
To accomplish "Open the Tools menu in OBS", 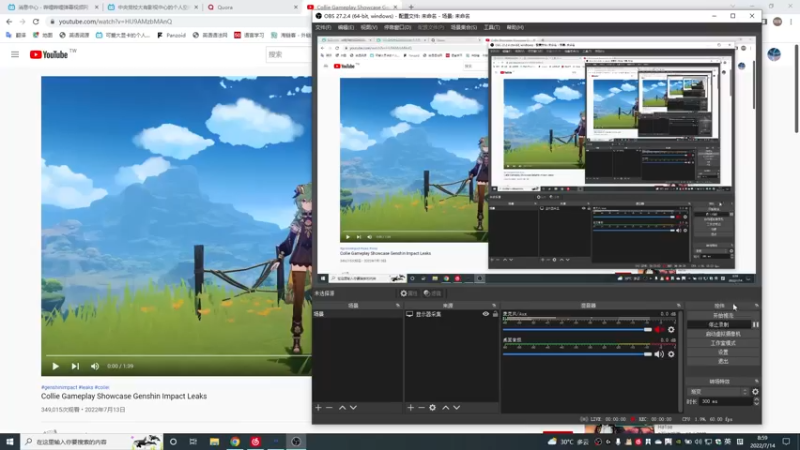I will click(491, 28).
